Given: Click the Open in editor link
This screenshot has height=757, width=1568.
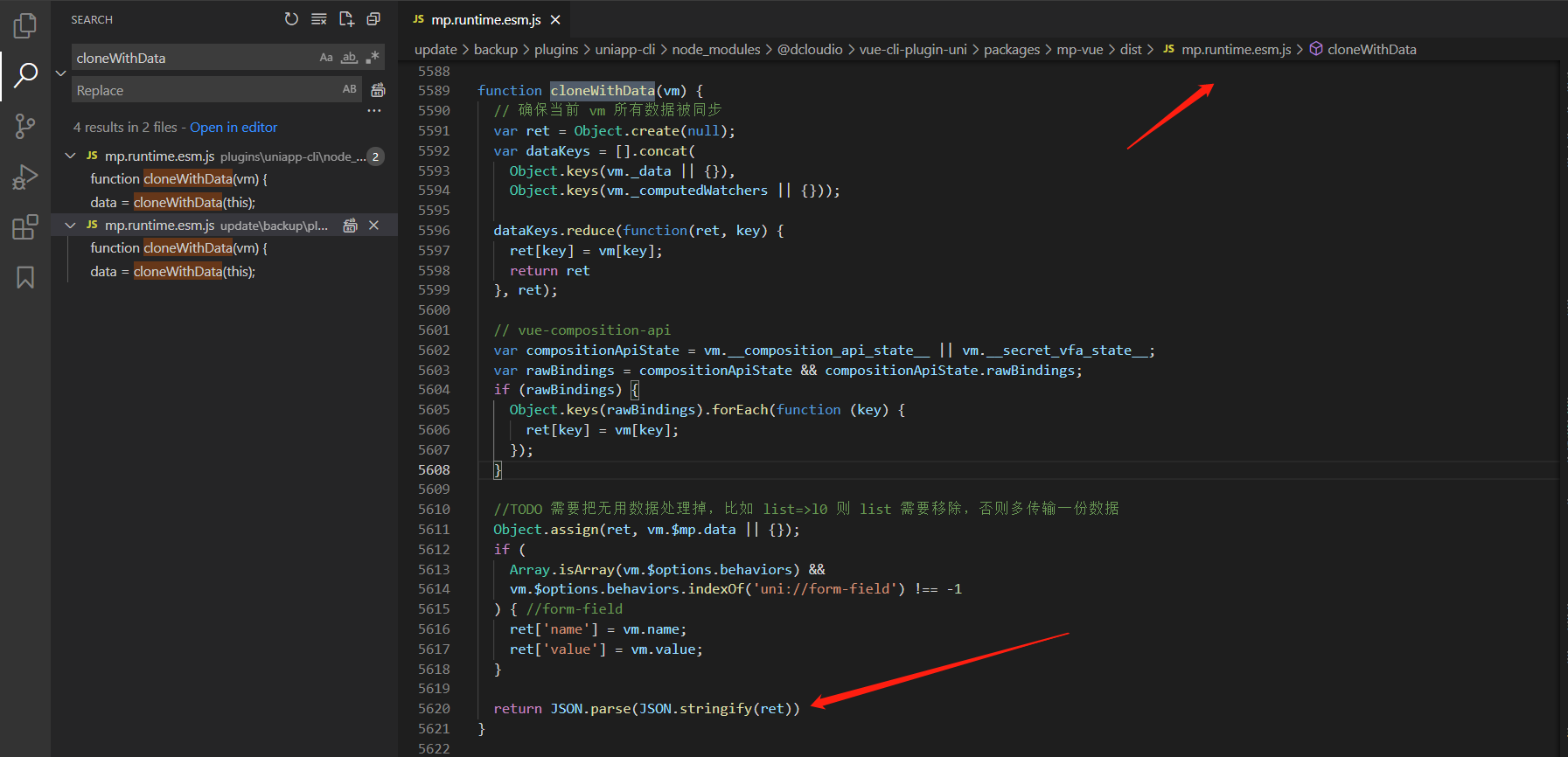Looking at the screenshot, I should click(233, 128).
